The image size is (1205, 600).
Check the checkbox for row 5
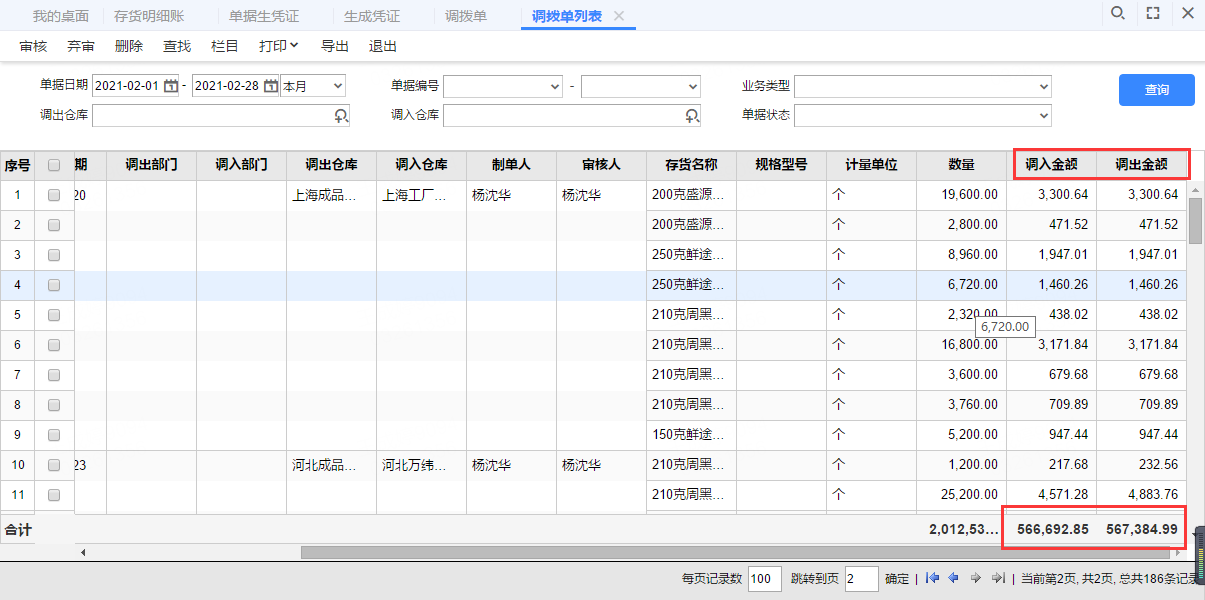pos(54,315)
